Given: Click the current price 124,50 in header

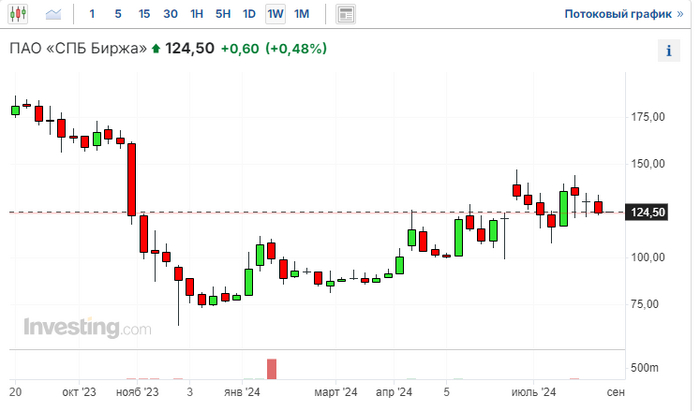Looking at the screenshot, I should [190, 48].
